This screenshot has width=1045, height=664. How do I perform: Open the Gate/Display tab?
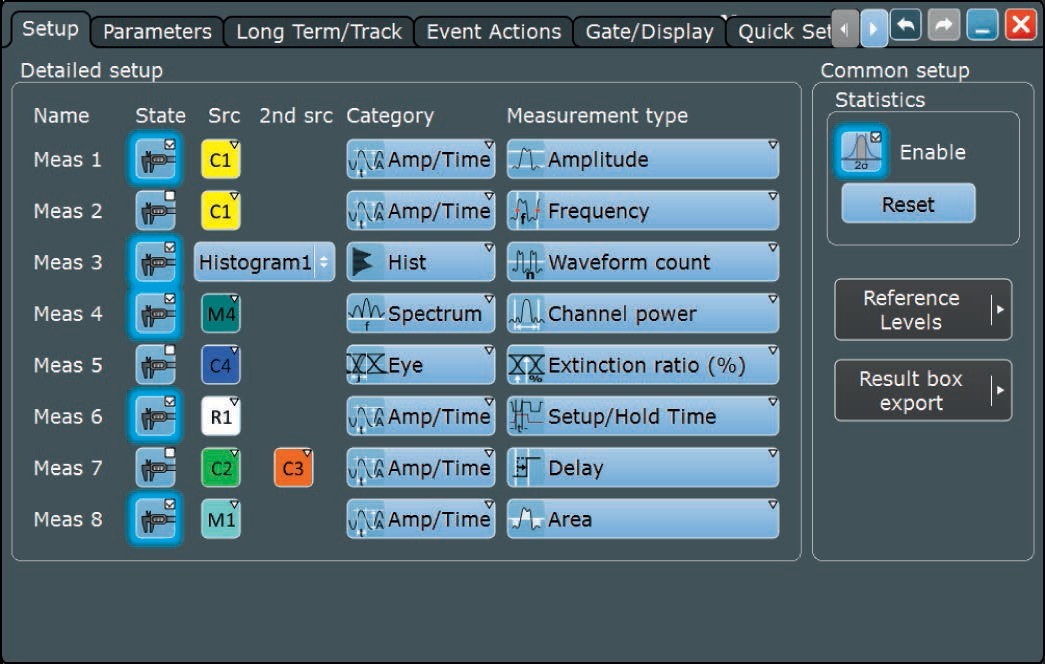pos(649,32)
